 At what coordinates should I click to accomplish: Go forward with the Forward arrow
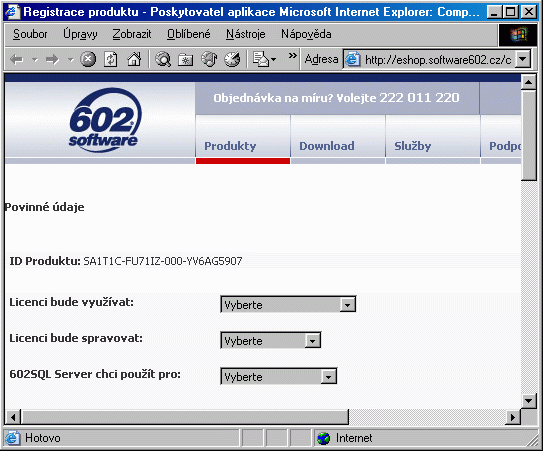pos(53,60)
